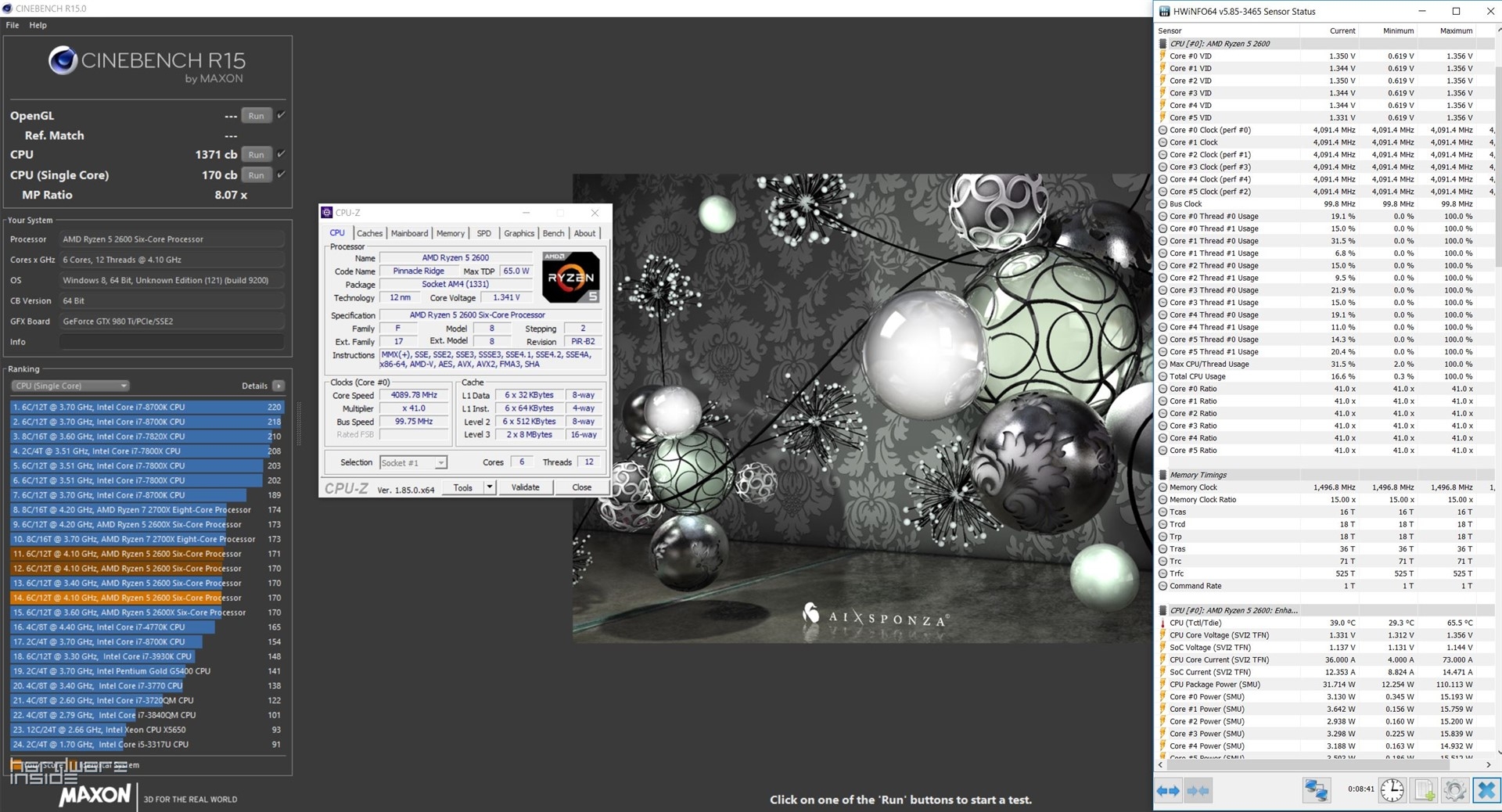Image resolution: width=1502 pixels, height=812 pixels.
Task: Open the Help menu in Cinebench
Action: tap(38, 25)
